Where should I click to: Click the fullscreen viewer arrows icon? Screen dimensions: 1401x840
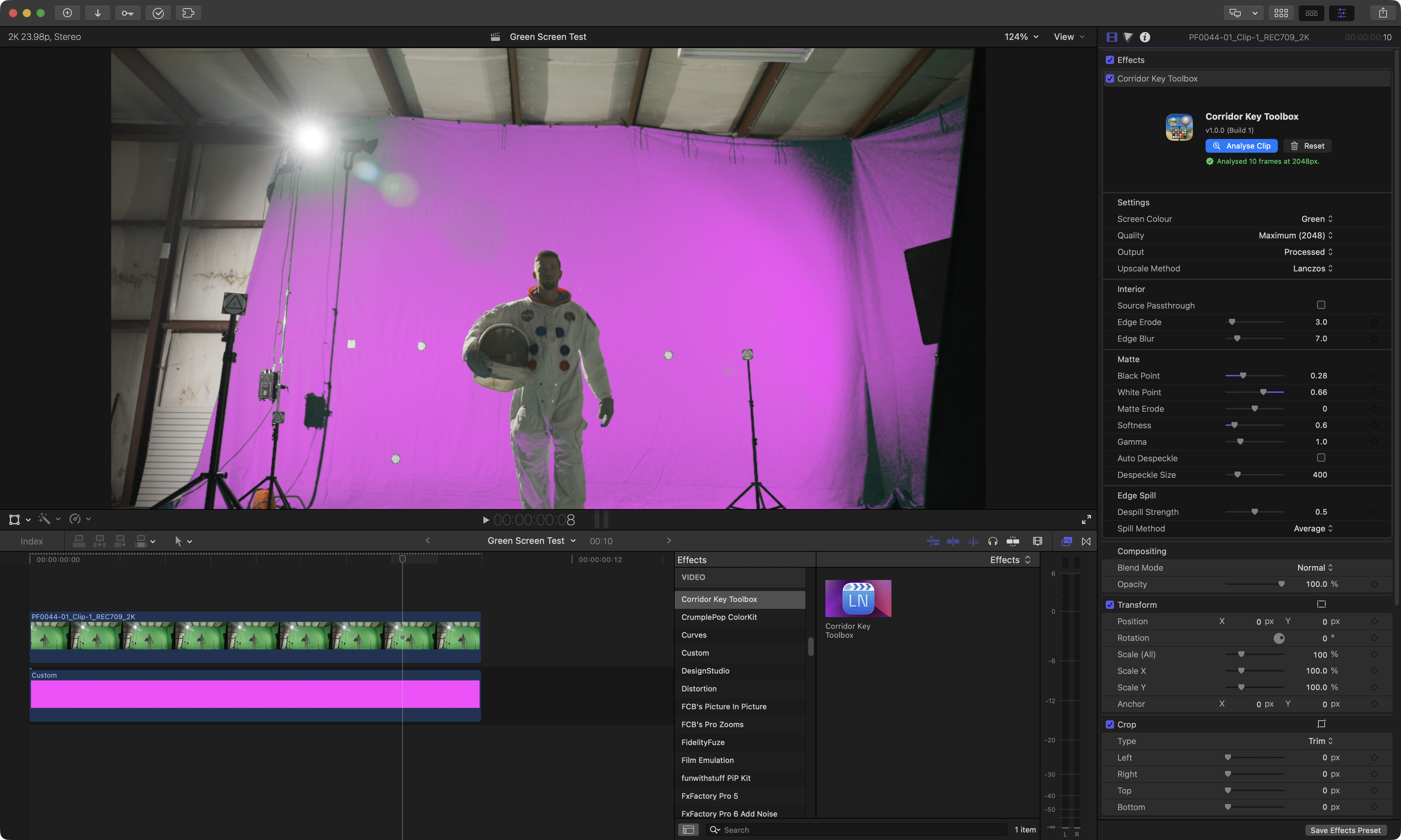(1086, 519)
